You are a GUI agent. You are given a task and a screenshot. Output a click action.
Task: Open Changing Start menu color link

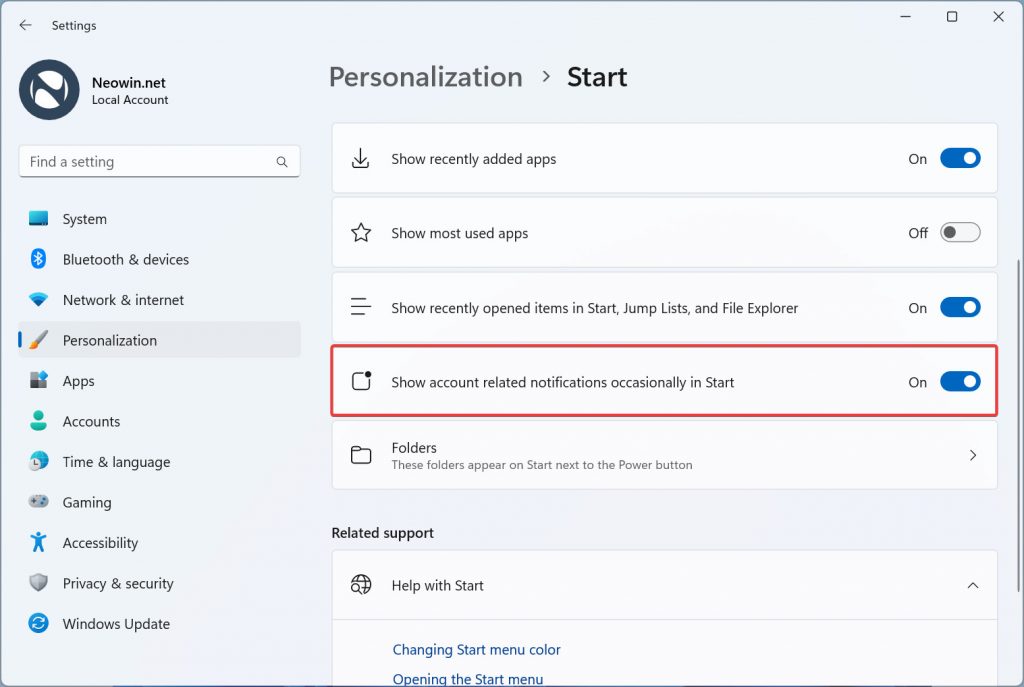(x=476, y=650)
